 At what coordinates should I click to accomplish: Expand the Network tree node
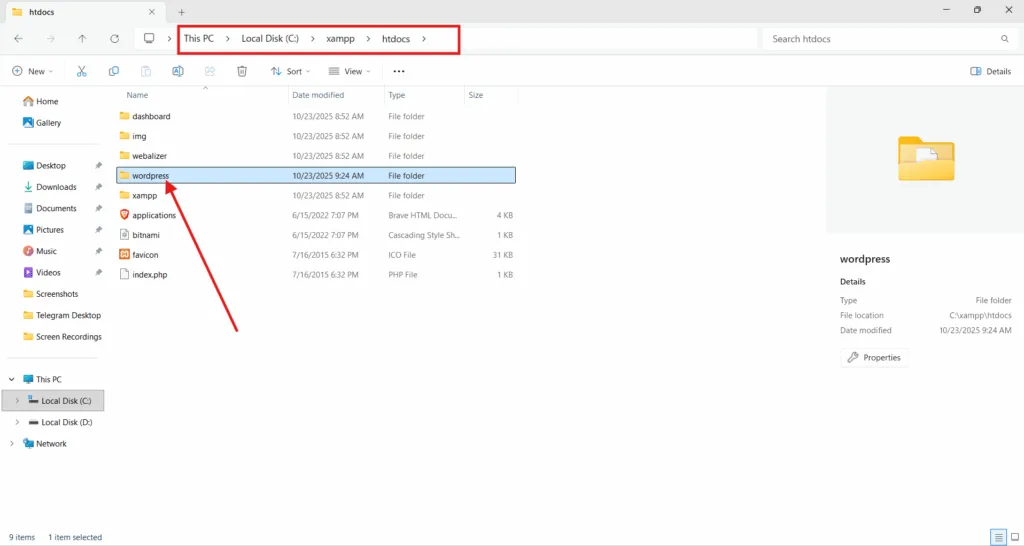pos(12,443)
